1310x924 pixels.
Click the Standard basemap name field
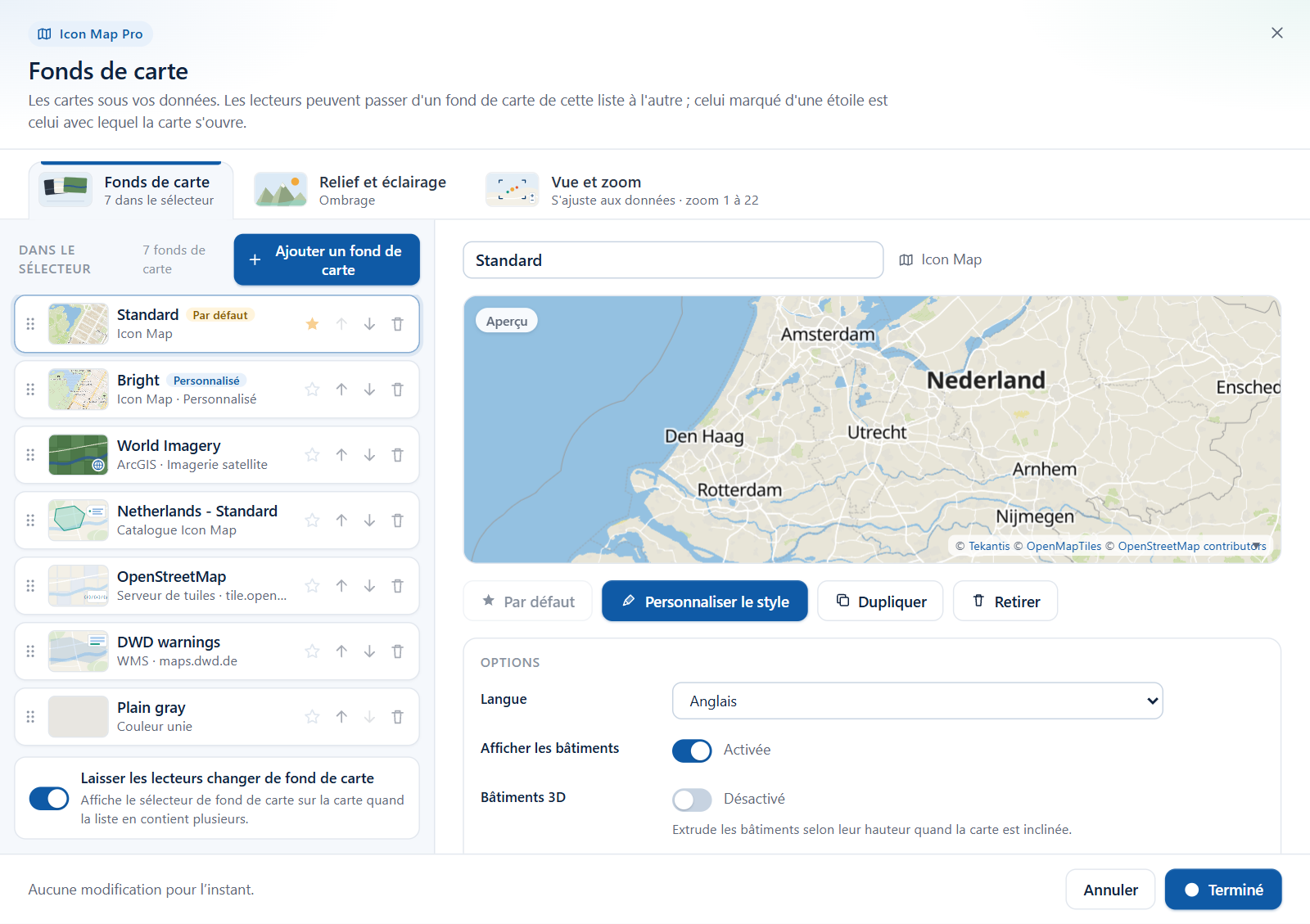point(673,260)
